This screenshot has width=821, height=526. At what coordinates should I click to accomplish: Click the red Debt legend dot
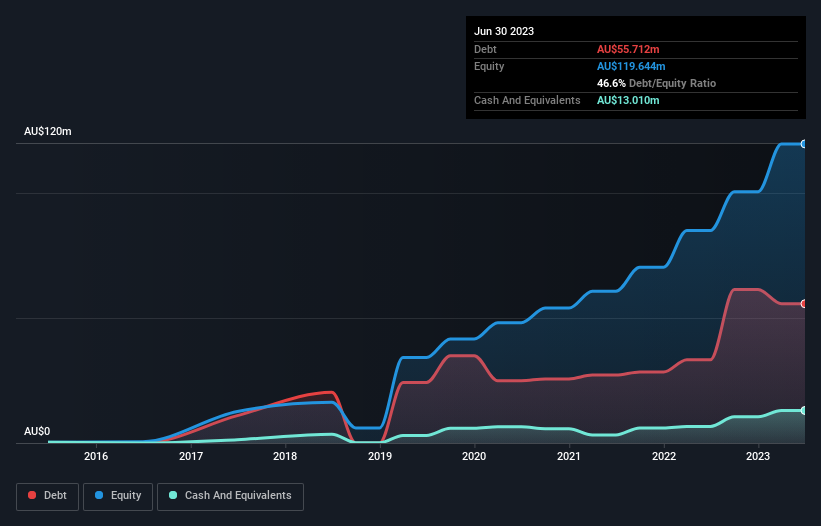coord(32,495)
